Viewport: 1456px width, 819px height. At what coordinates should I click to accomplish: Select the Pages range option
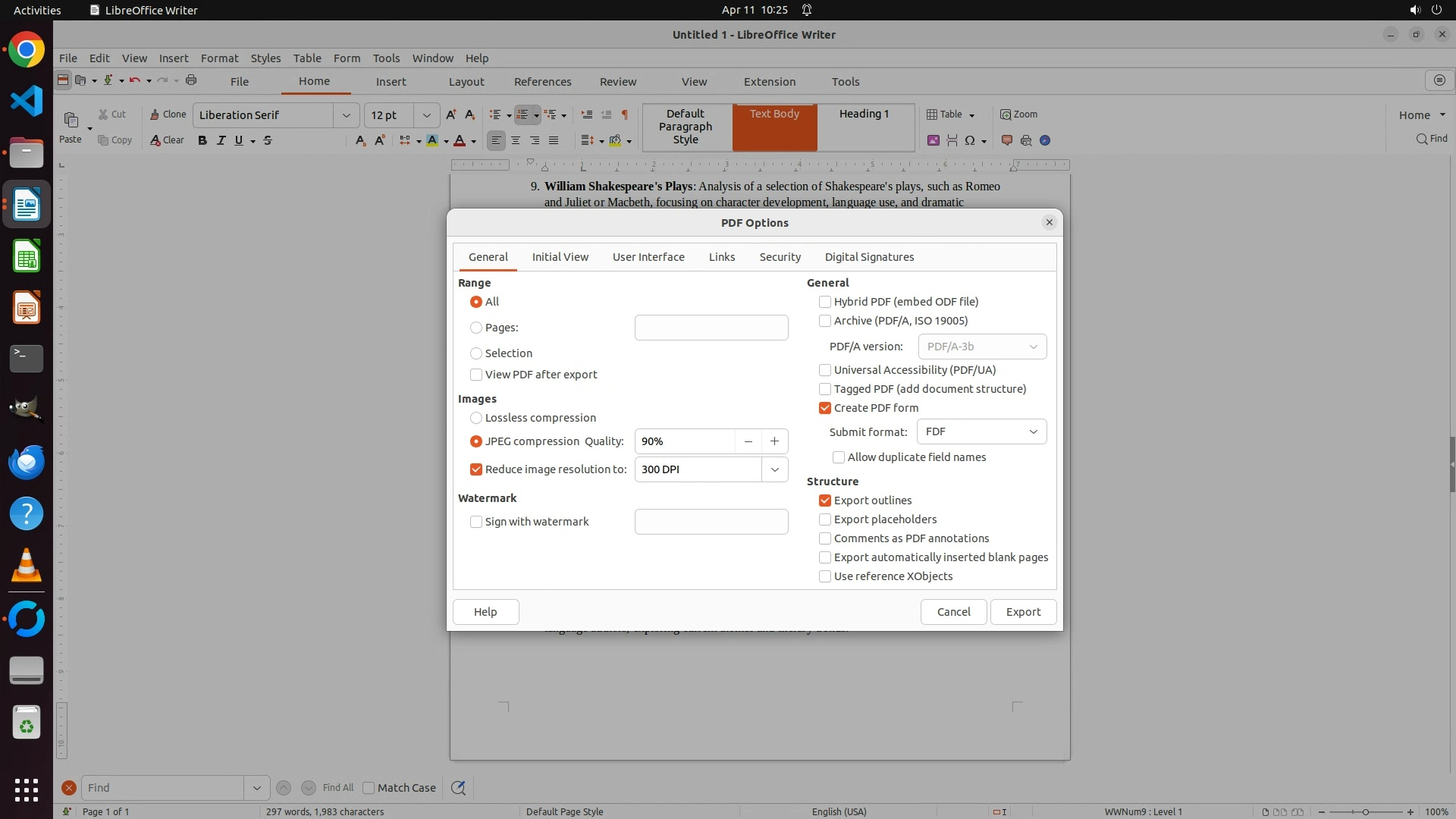click(476, 328)
